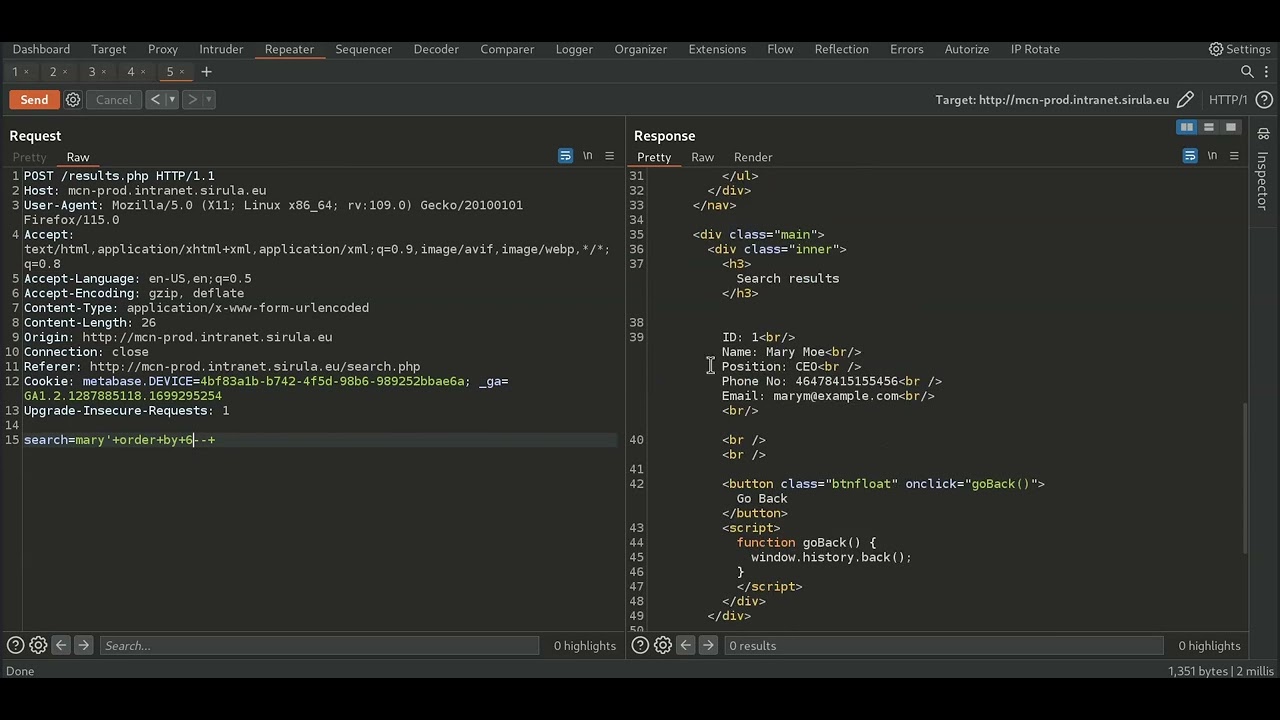The image size is (1280, 720).
Task: Open the Request editor hamburger menu
Action: point(609,156)
